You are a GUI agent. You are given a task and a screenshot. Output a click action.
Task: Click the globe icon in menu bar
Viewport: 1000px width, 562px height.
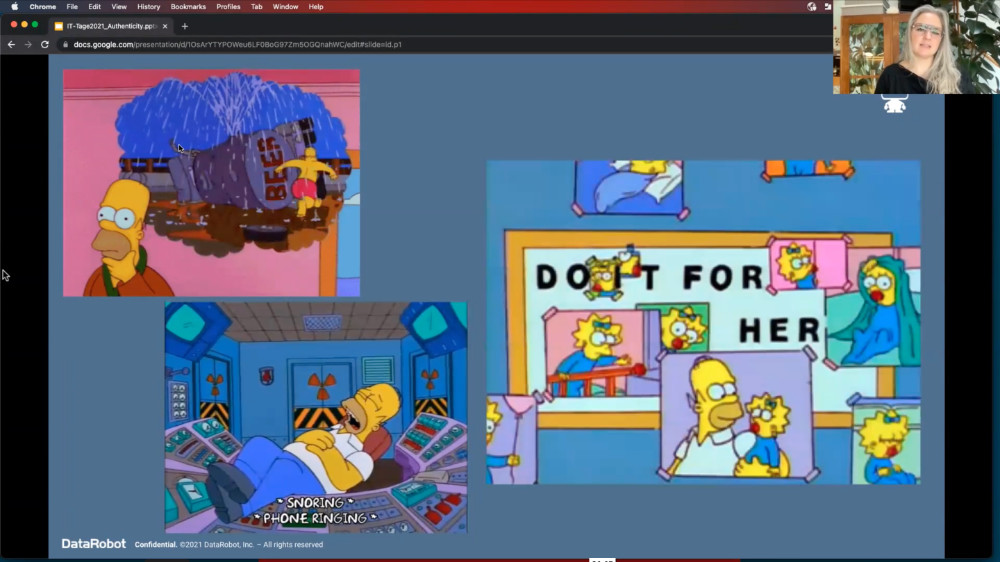(x=811, y=6)
